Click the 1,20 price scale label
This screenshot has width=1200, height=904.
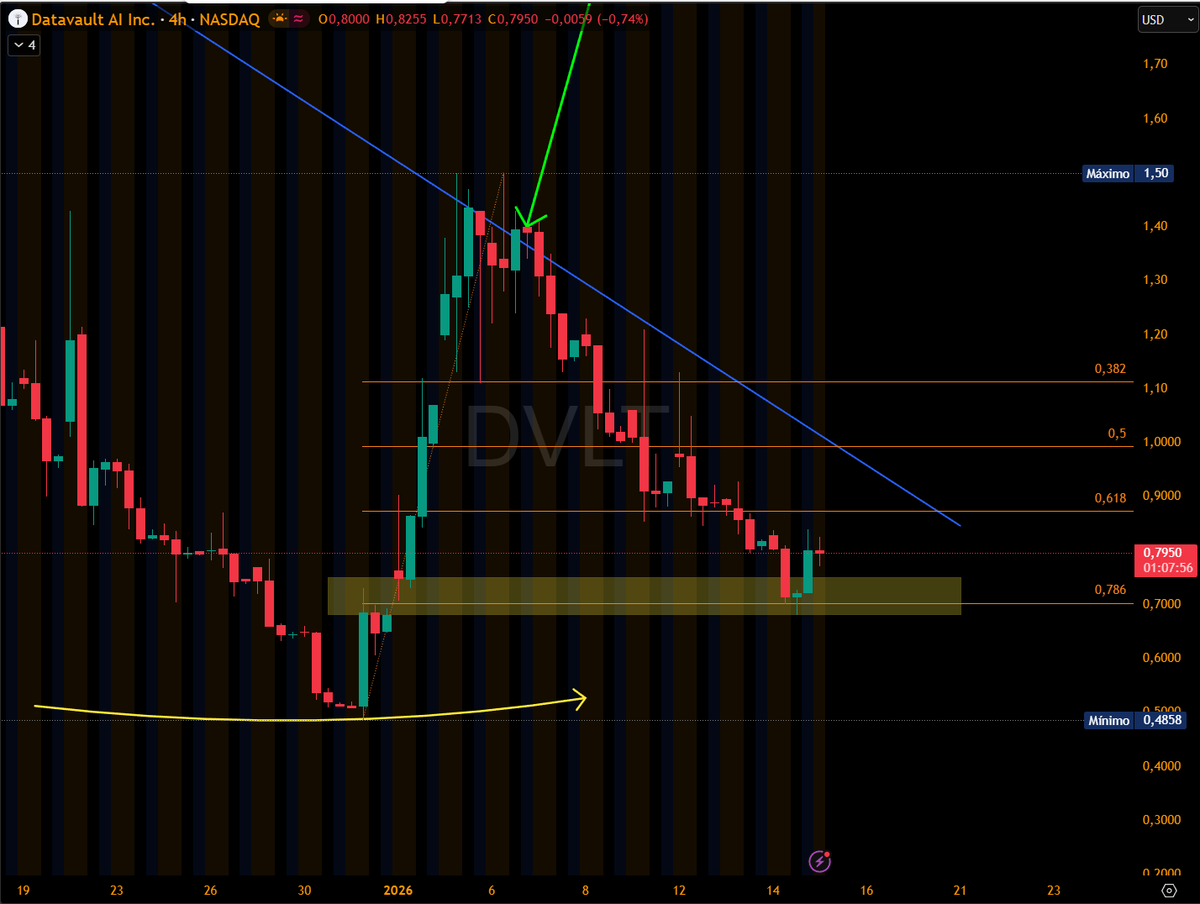coord(1154,334)
